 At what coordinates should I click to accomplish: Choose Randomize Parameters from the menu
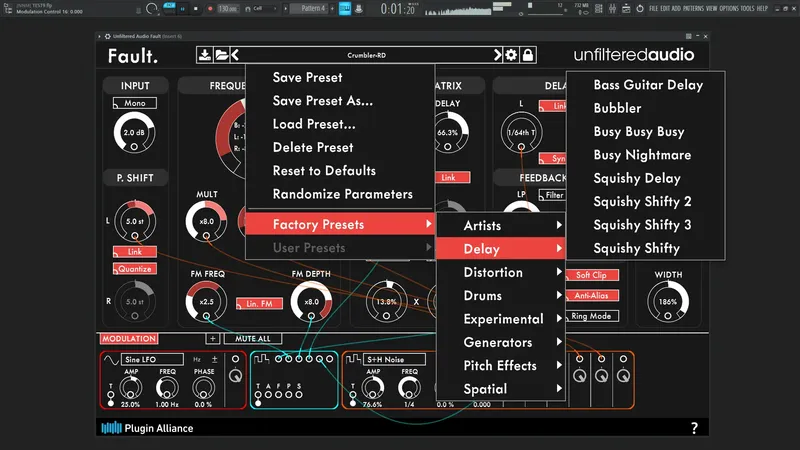point(340,194)
